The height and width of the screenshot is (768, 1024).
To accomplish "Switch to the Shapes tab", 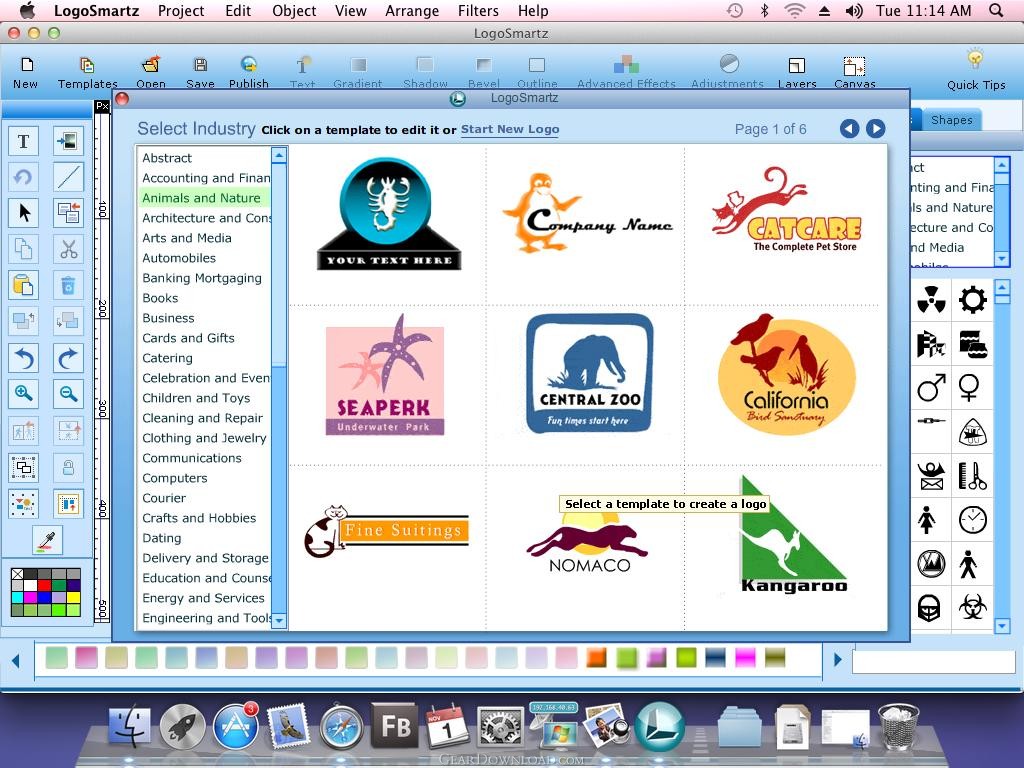I will point(951,120).
